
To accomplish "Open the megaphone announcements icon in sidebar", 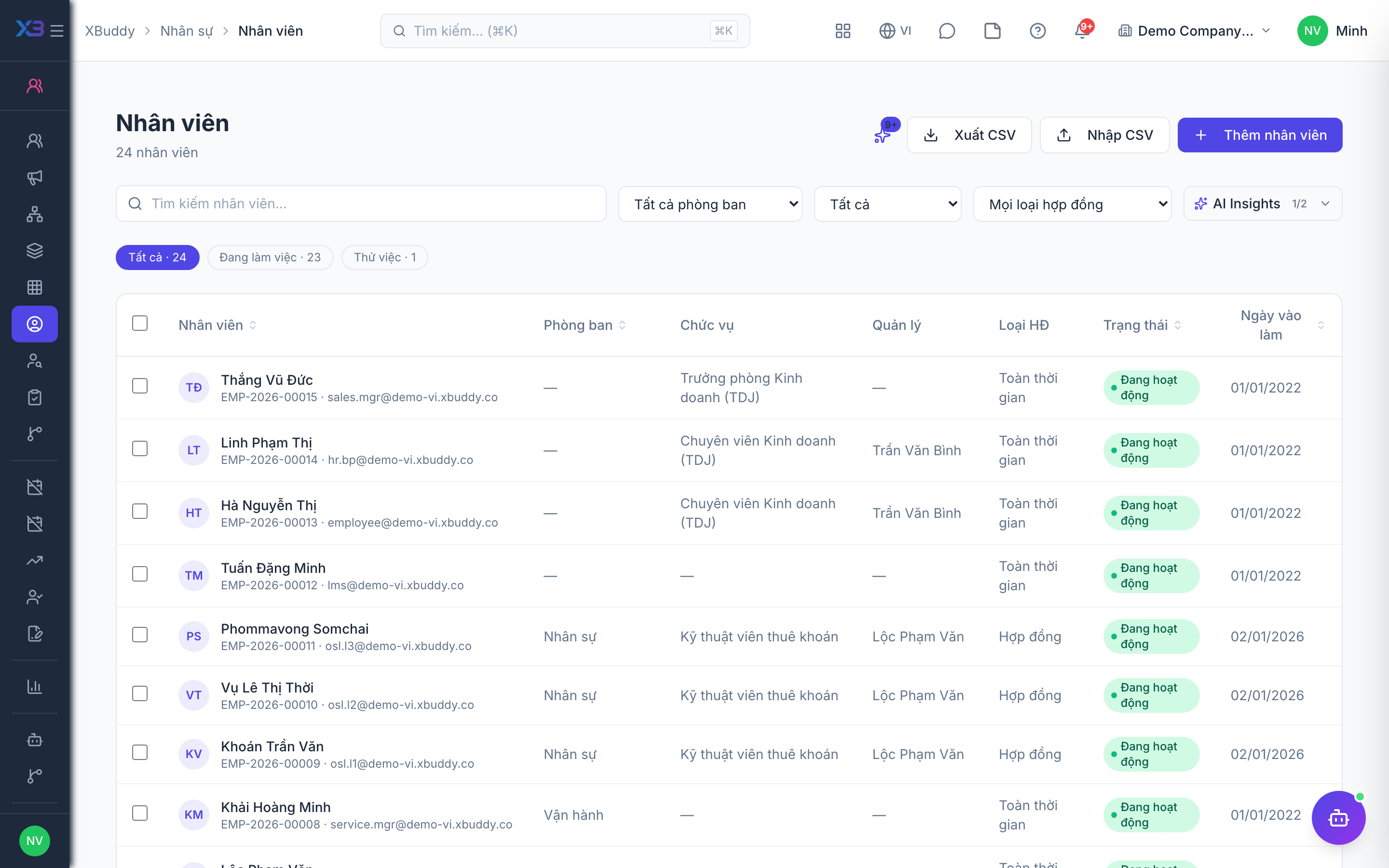I will [35, 177].
